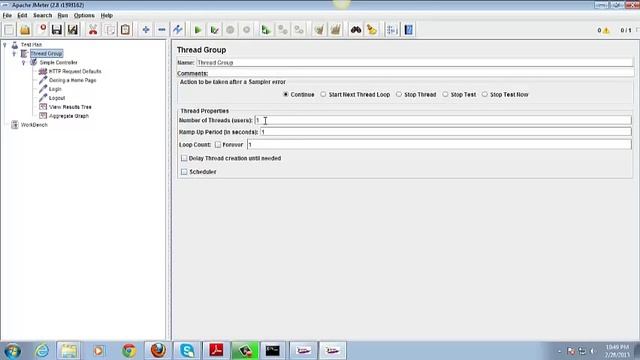This screenshot has width=640, height=360.
Task: Open the Search menu
Action: pos(42,16)
